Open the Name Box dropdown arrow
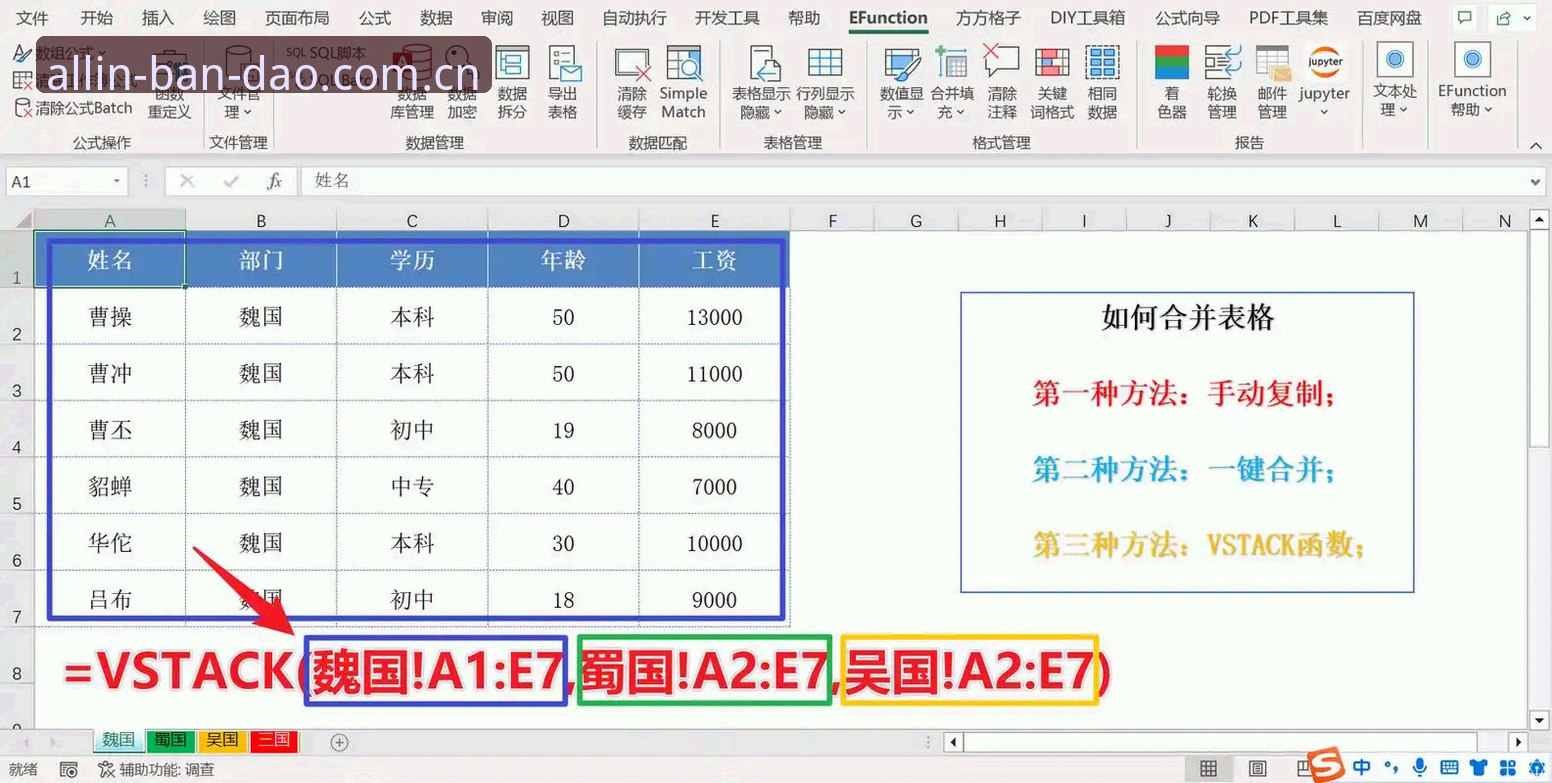This screenshot has width=1552, height=783. pyautogui.click(x=117, y=181)
